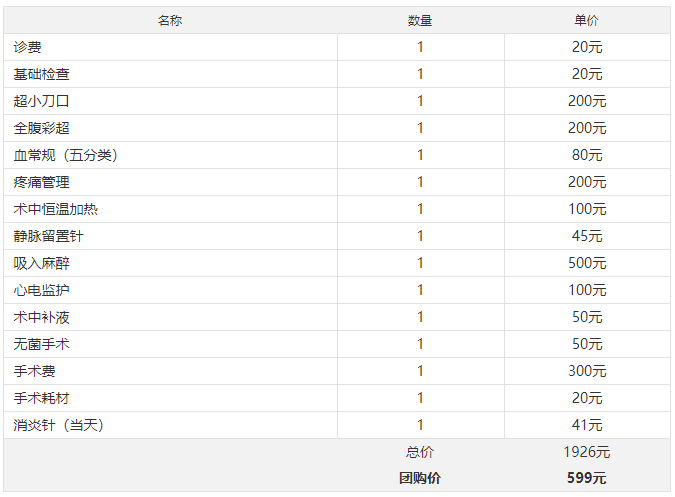
Task: Click the 消炎针（当天） item name
Action: pos(59,425)
